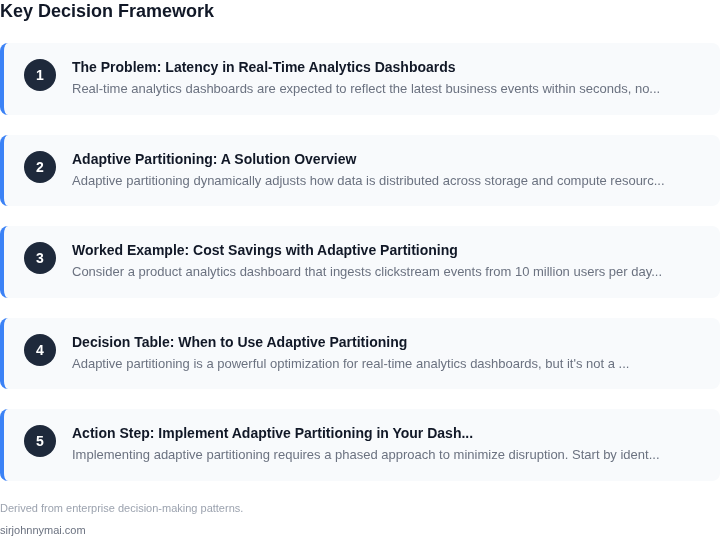Open 'Adaptive Partitioning: A Solution Overview' heading
The height and width of the screenshot is (537, 720).
214,159
